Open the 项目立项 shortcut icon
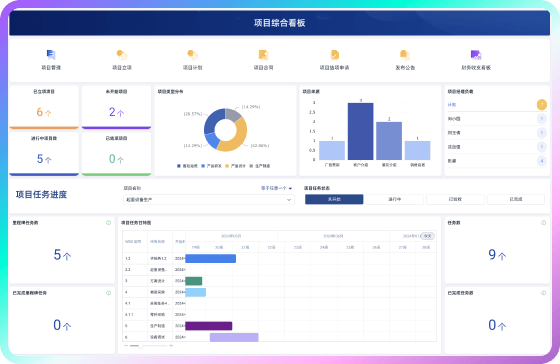560x364 pixels. (x=122, y=55)
